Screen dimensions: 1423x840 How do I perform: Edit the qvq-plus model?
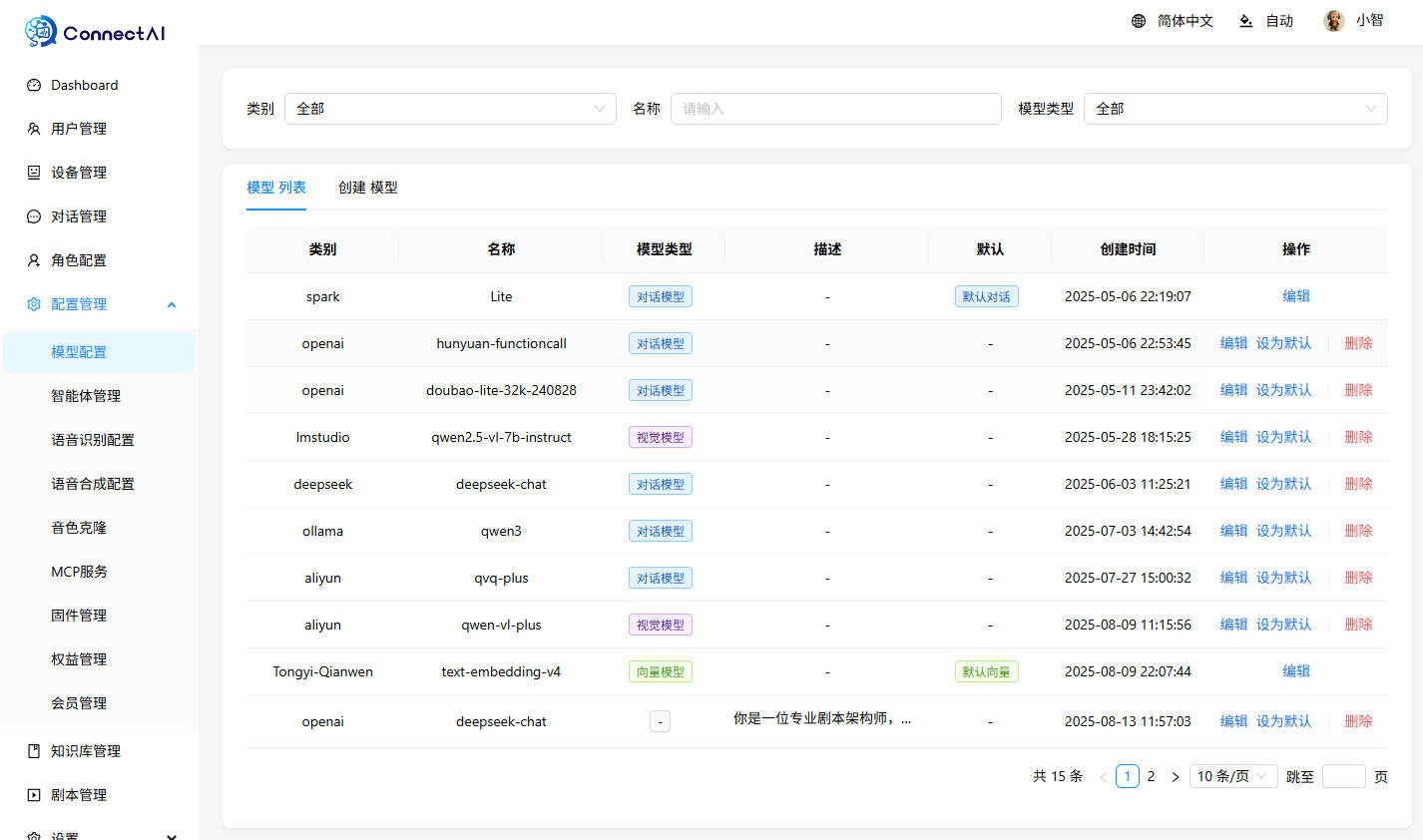tap(1233, 578)
